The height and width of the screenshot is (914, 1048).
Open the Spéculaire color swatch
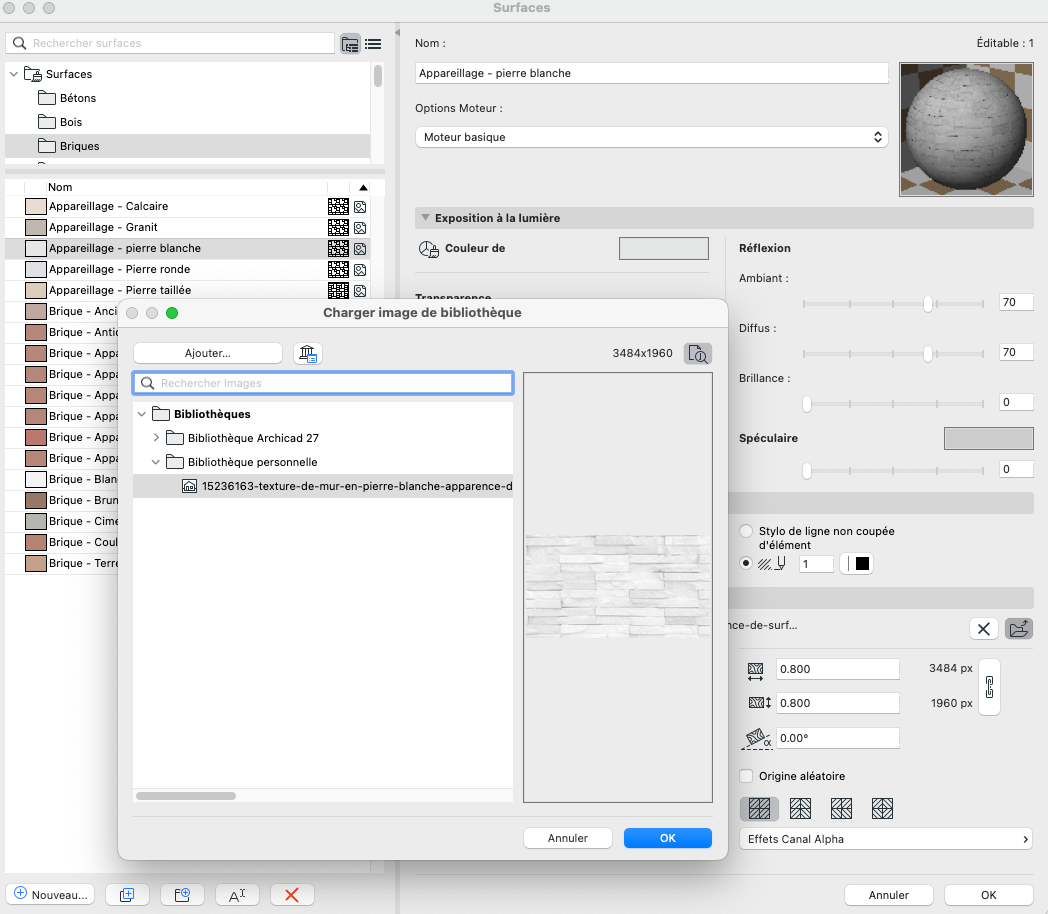pos(989,438)
